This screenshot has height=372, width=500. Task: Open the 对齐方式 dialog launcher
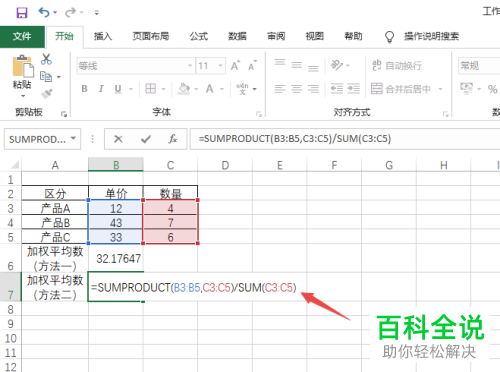tap(445, 114)
